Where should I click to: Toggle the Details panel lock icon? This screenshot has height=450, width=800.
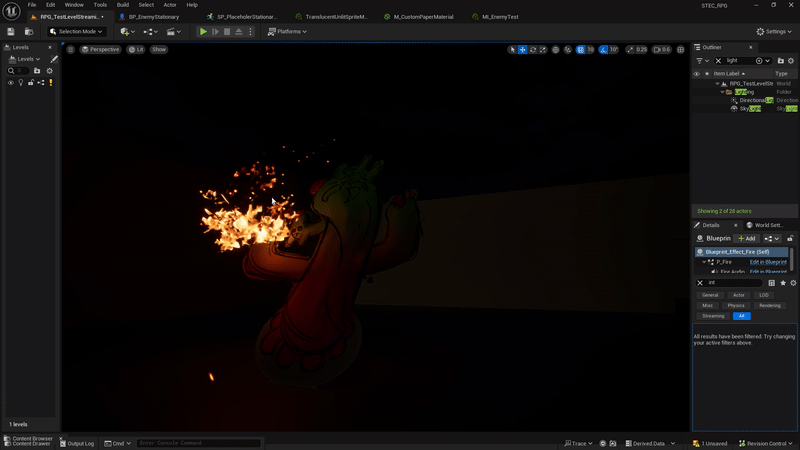pyautogui.click(x=790, y=238)
